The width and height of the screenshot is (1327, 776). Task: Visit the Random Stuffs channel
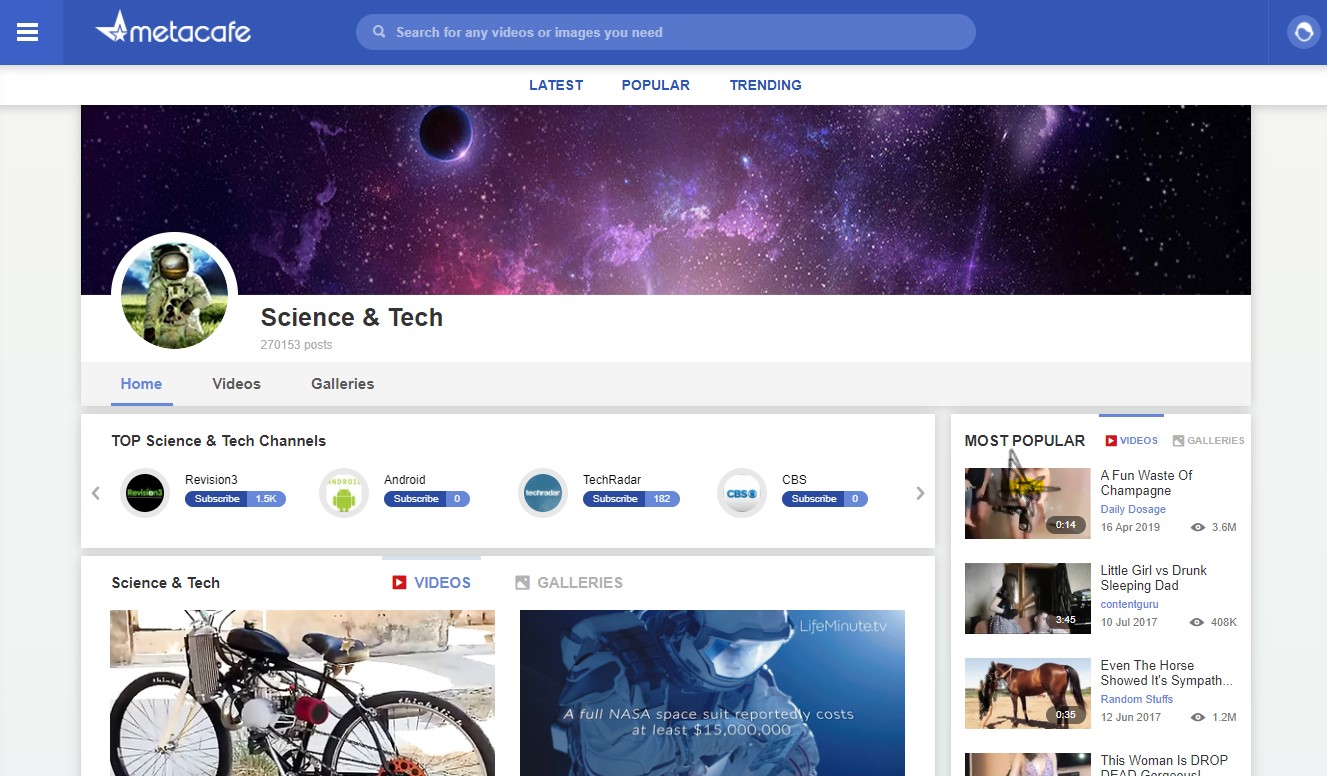[x=1137, y=699]
